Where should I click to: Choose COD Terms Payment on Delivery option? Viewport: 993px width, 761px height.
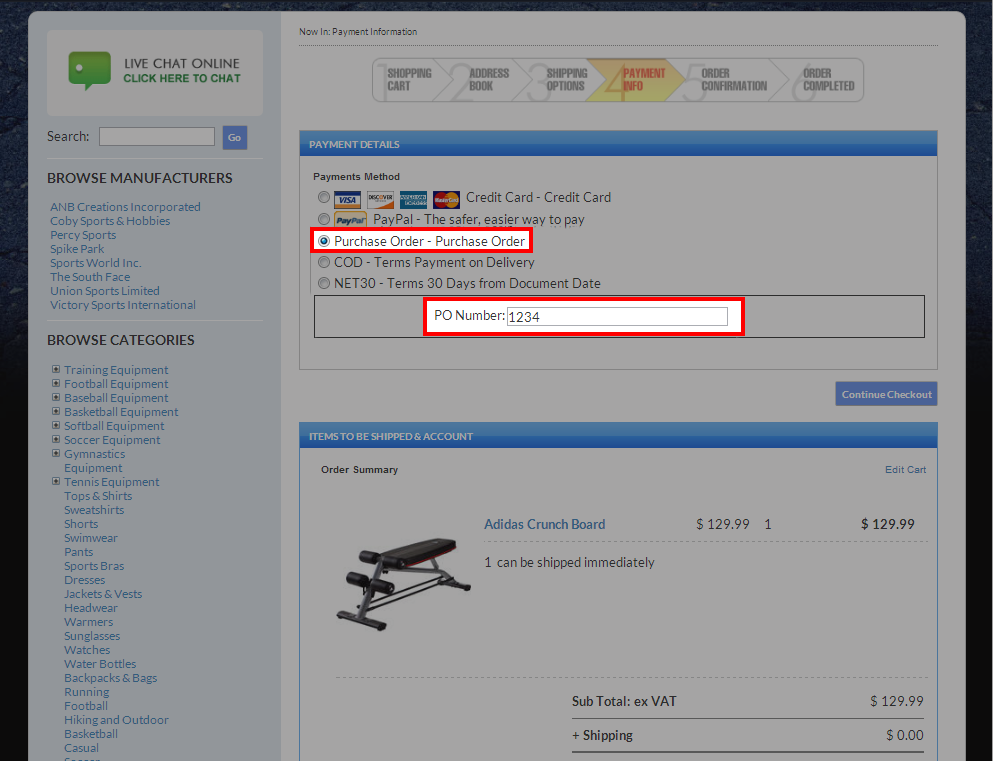coord(323,262)
